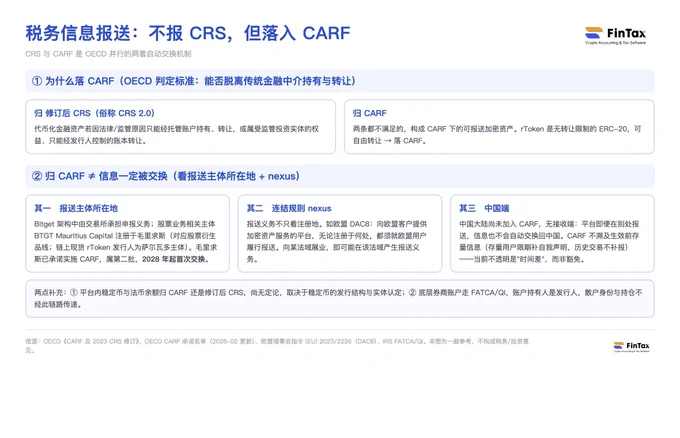Click the FinTax logo at top right
This screenshot has height=438, width=680.
point(615,35)
